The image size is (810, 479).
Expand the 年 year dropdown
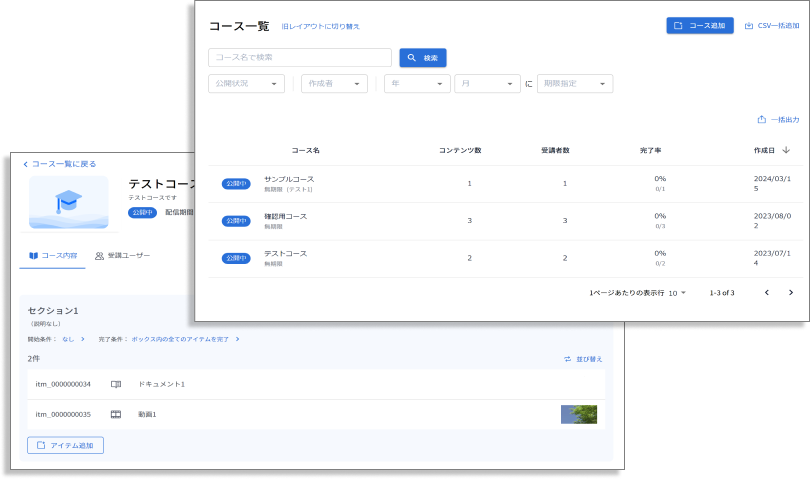tap(416, 84)
